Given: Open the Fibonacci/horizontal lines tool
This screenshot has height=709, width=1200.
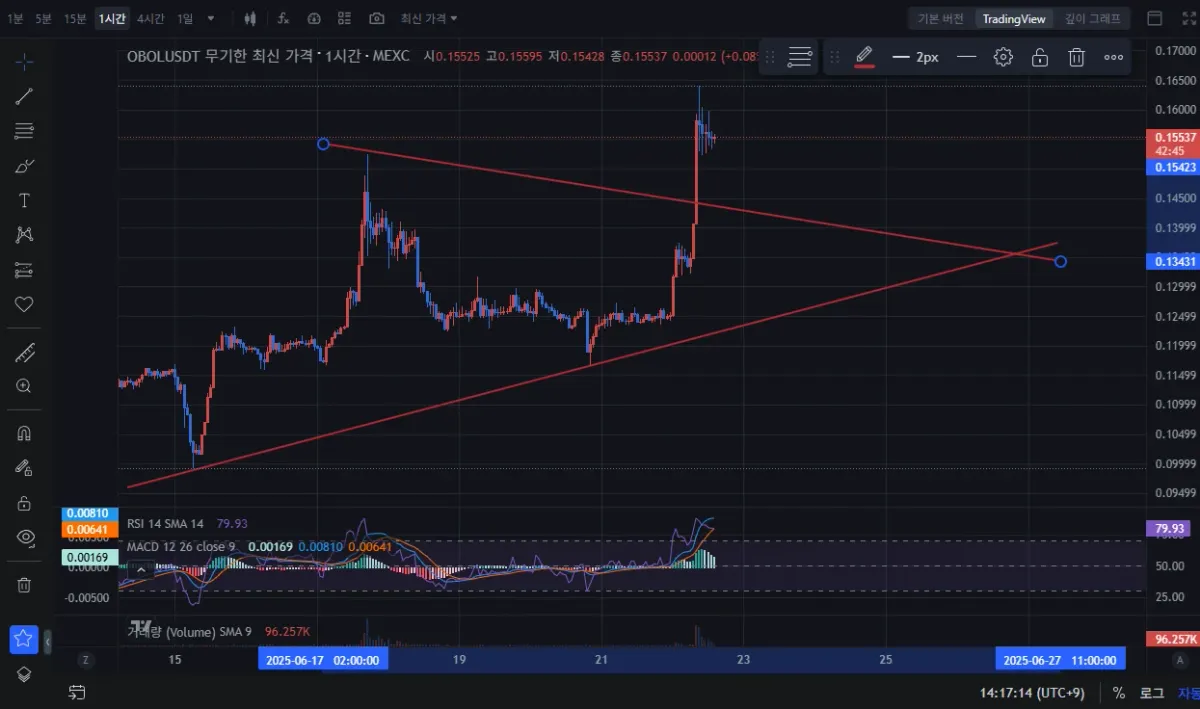Looking at the screenshot, I should [24, 131].
